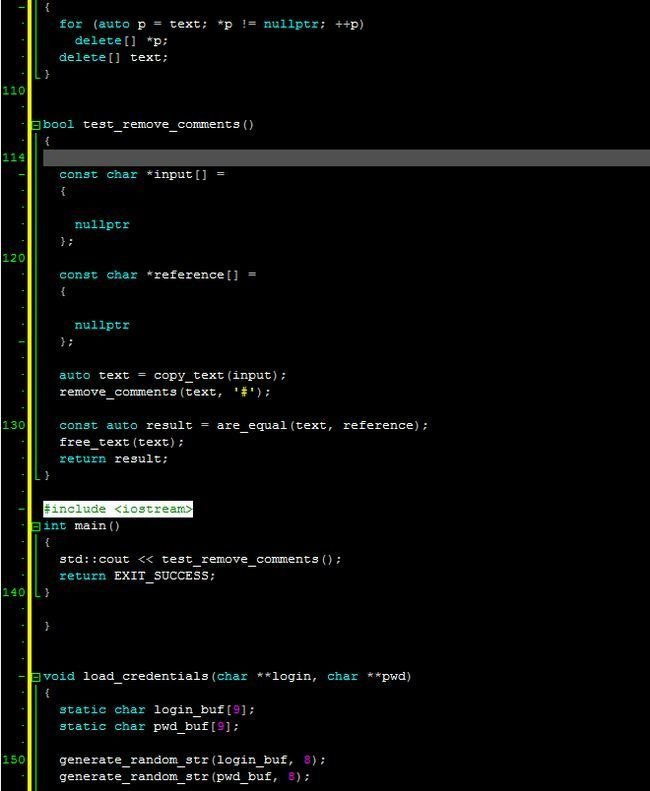
Task: Click 'generate_random_str(login_buf, 8);' line
Action: click(x=193, y=760)
